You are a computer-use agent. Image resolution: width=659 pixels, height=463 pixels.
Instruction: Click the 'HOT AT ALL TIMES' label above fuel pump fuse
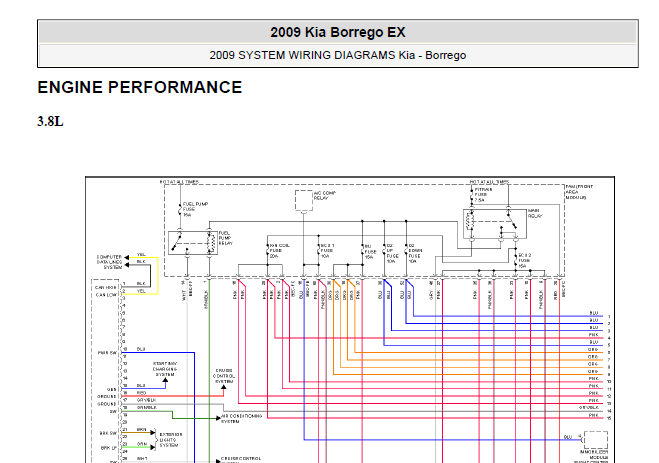coord(179,182)
